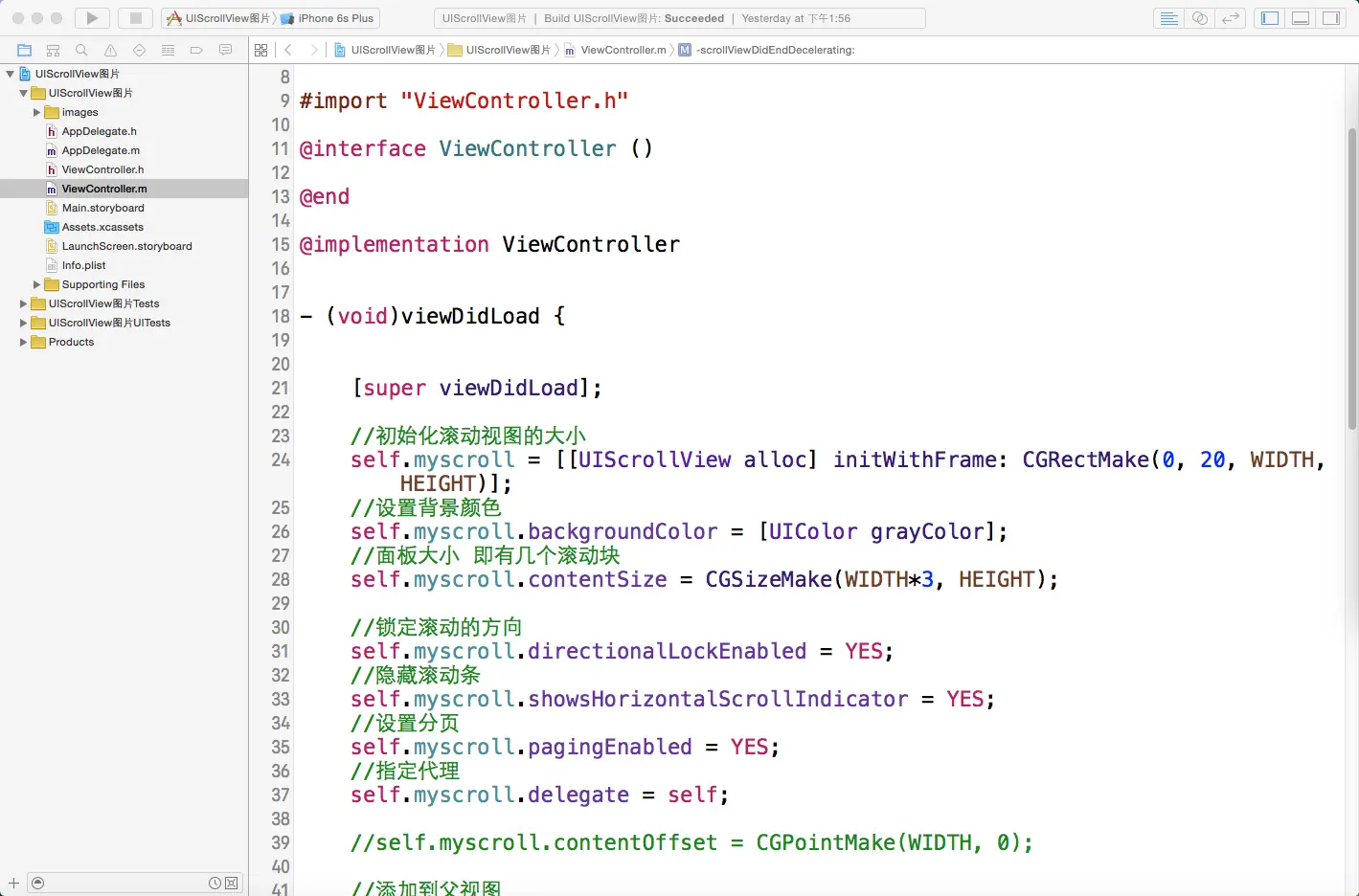The width and height of the screenshot is (1359, 896).
Task: Show the Project navigator
Action: click(25, 50)
